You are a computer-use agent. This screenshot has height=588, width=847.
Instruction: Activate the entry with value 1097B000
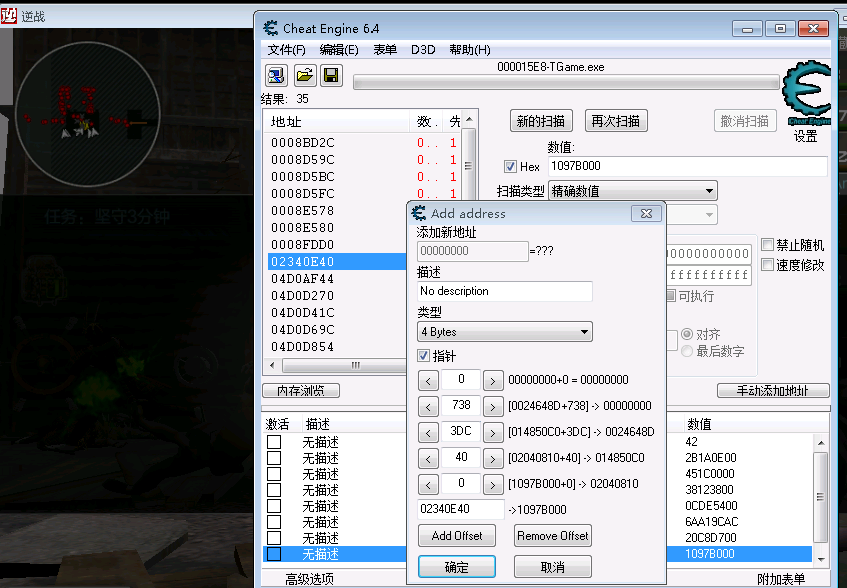[274, 553]
